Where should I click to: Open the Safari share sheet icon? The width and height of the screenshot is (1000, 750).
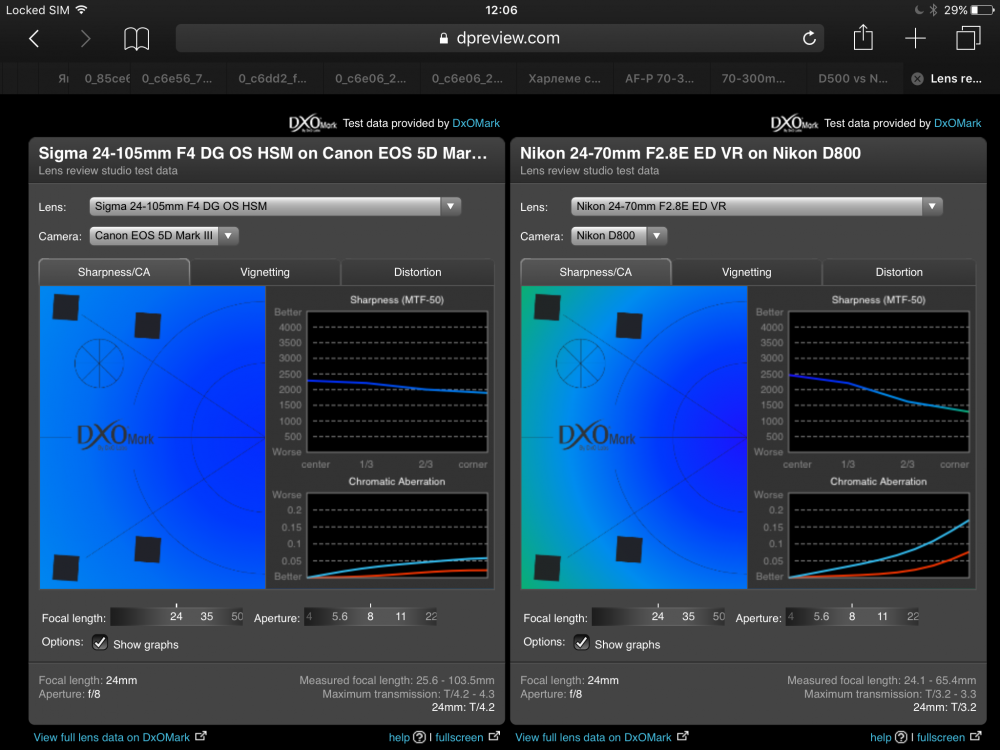coord(863,38)
